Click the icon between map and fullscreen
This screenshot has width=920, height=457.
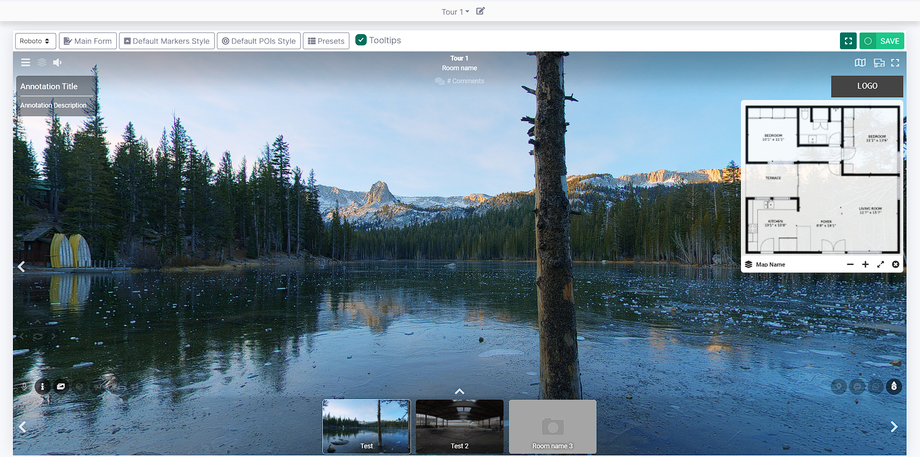(879, 63)
